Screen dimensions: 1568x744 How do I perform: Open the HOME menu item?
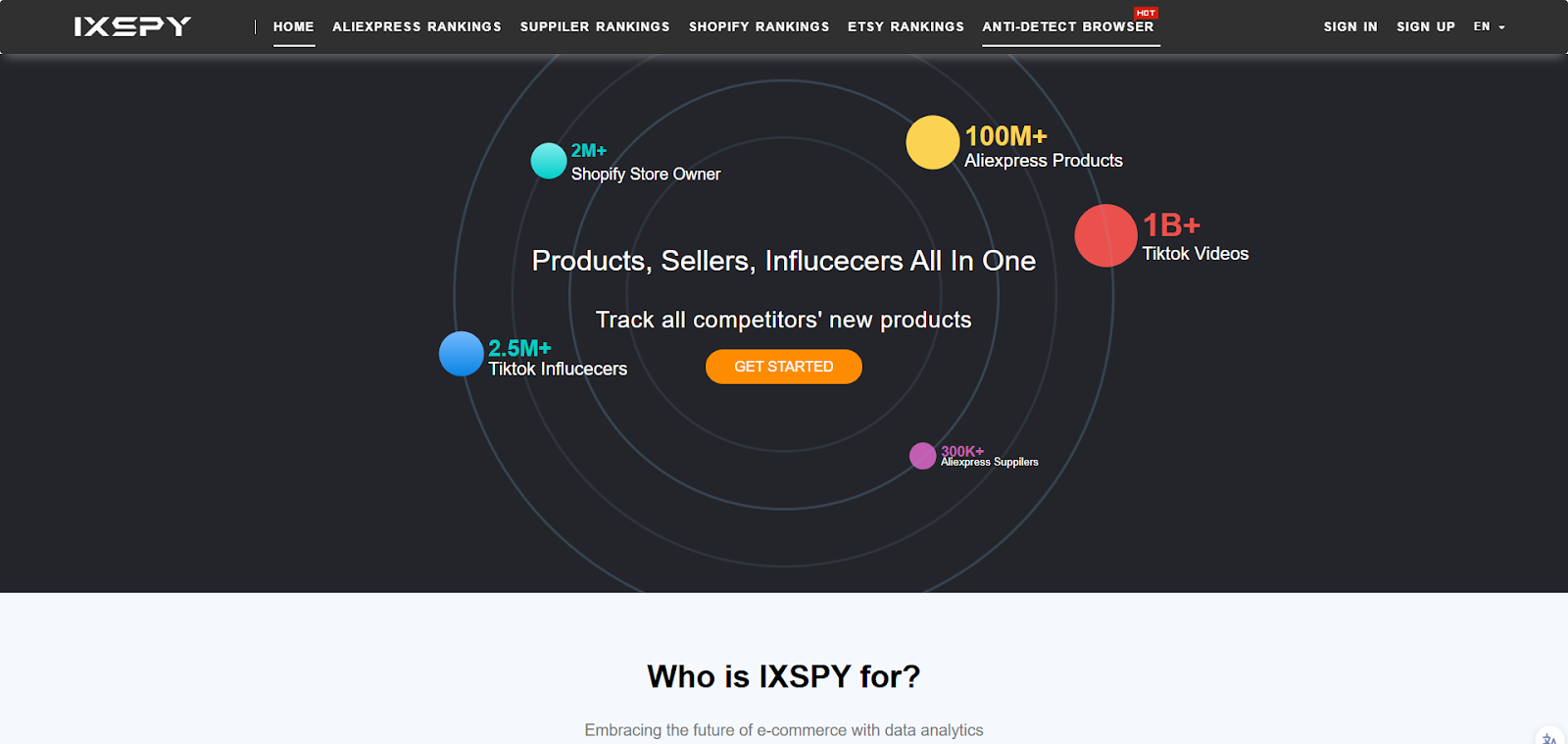(294, 26)
